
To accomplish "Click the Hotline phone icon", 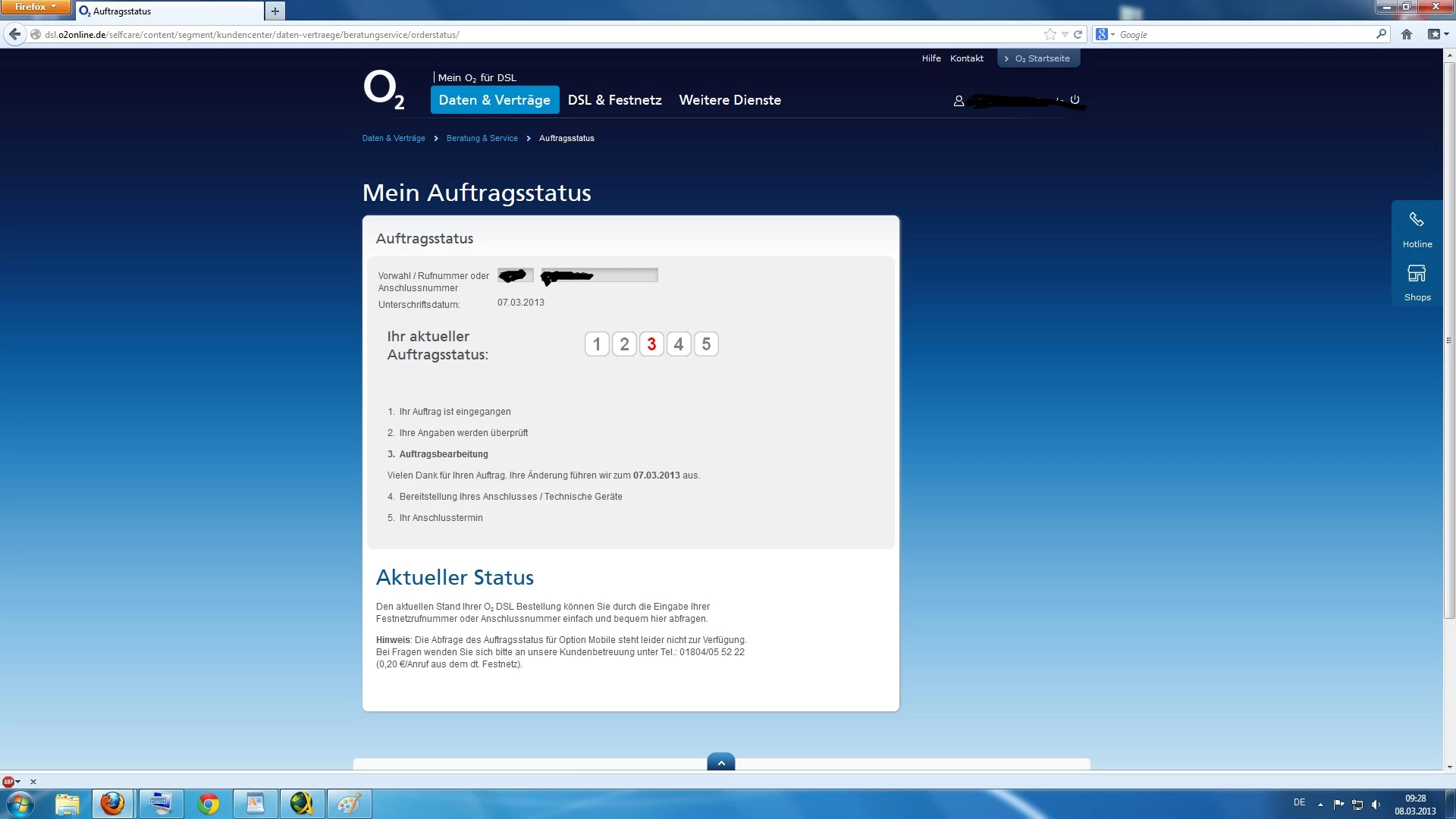I will [1417, 220].
